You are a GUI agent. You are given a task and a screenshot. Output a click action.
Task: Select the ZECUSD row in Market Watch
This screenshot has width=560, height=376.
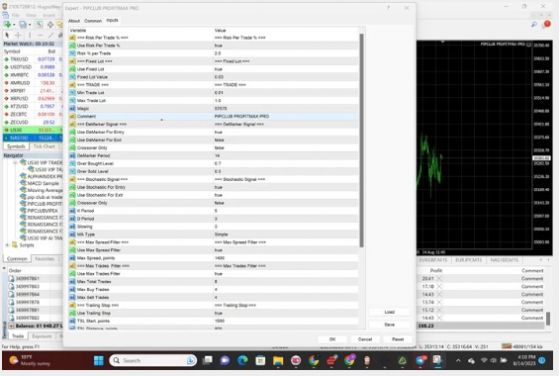[33, 122]
